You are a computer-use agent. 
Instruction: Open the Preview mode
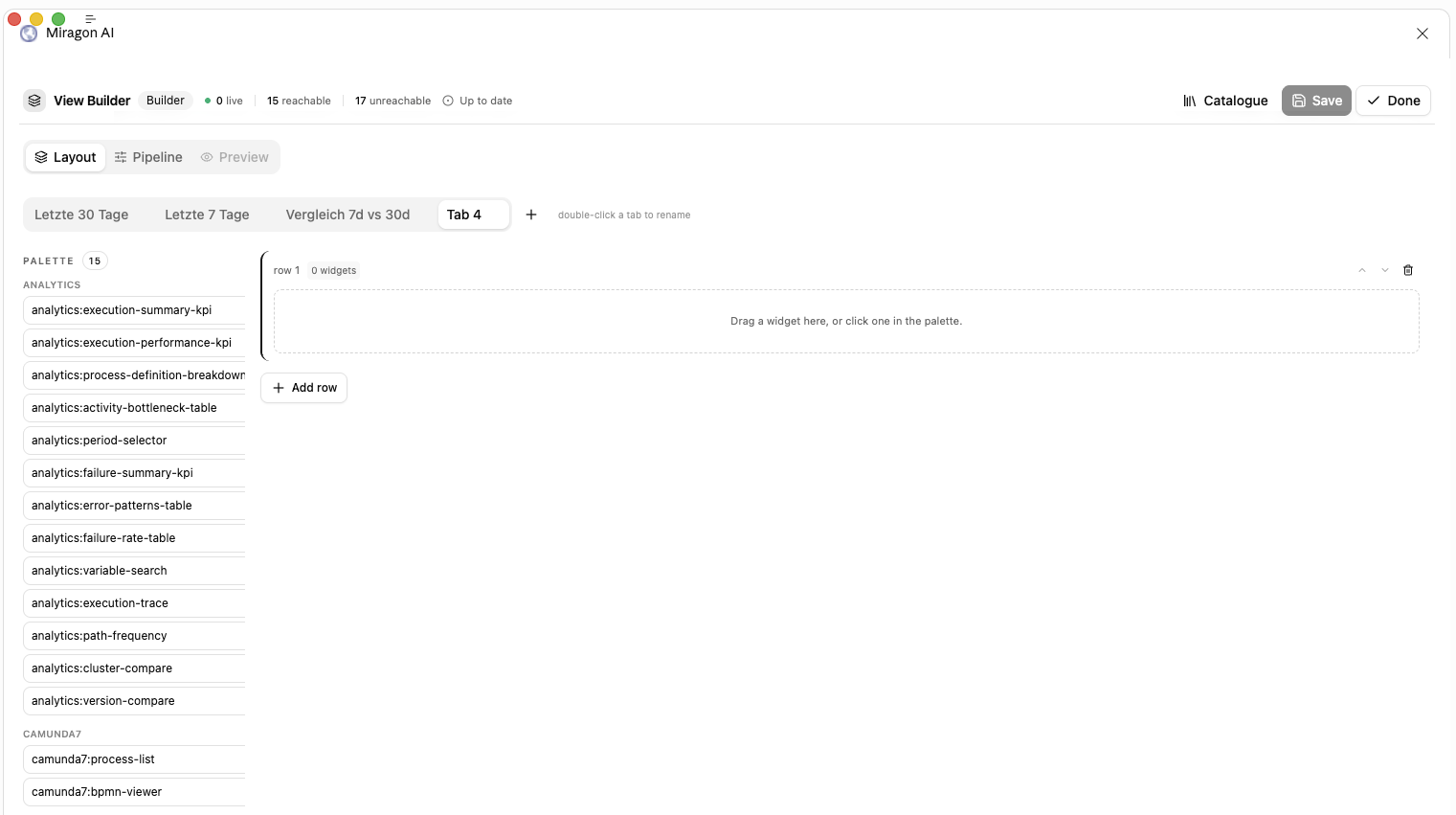click(235, 157)
